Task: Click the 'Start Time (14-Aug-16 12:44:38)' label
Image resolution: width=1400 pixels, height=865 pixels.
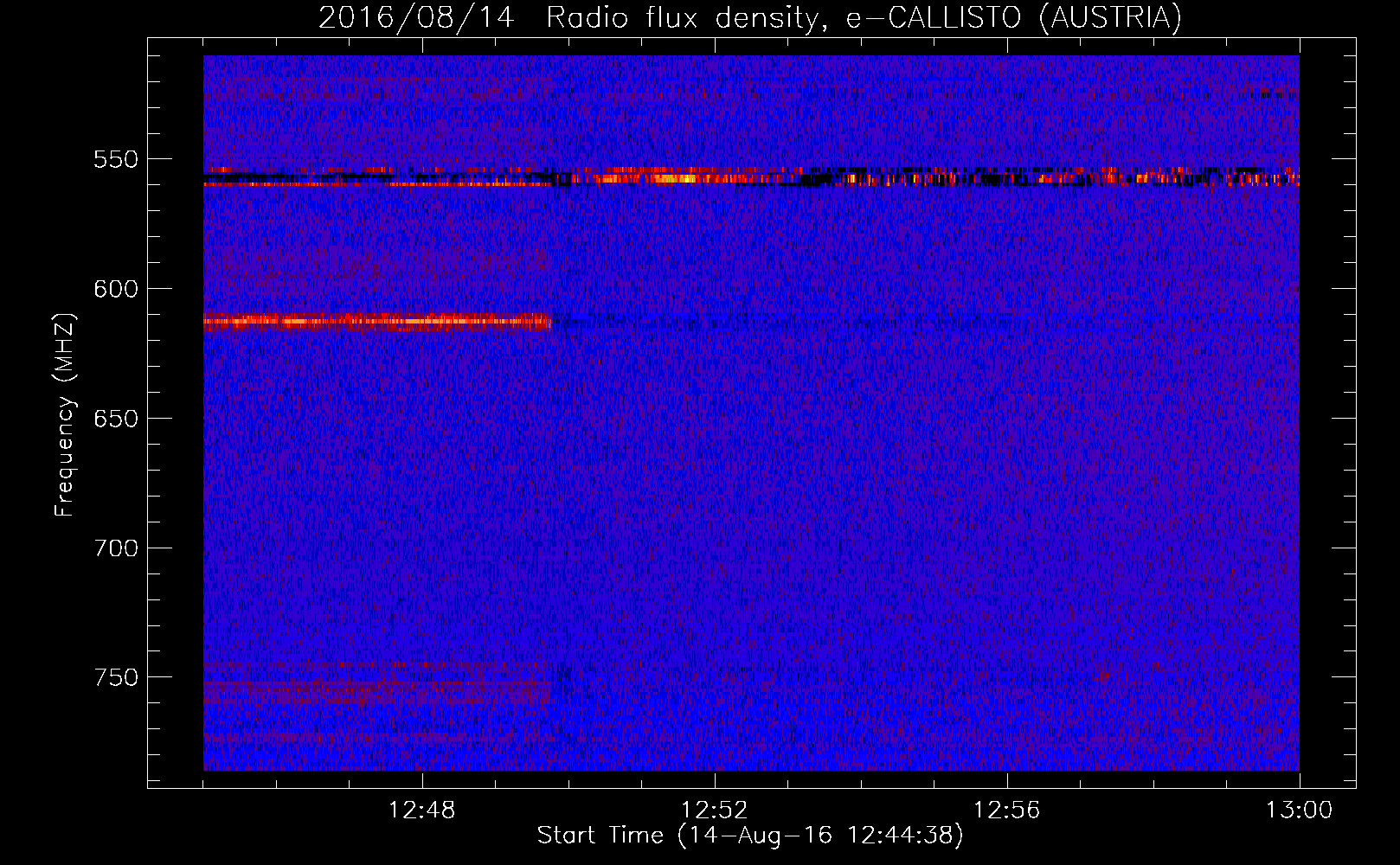Action: click(x=750, y=836)
